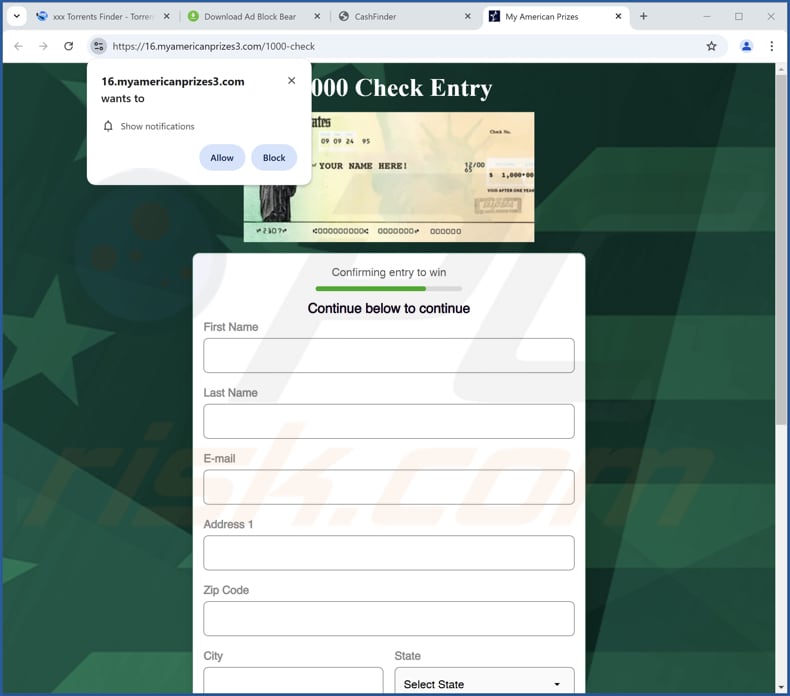Viewport: 790px width, 696px height.
Task: Reload the current page
Action: (x=69, y=46)
